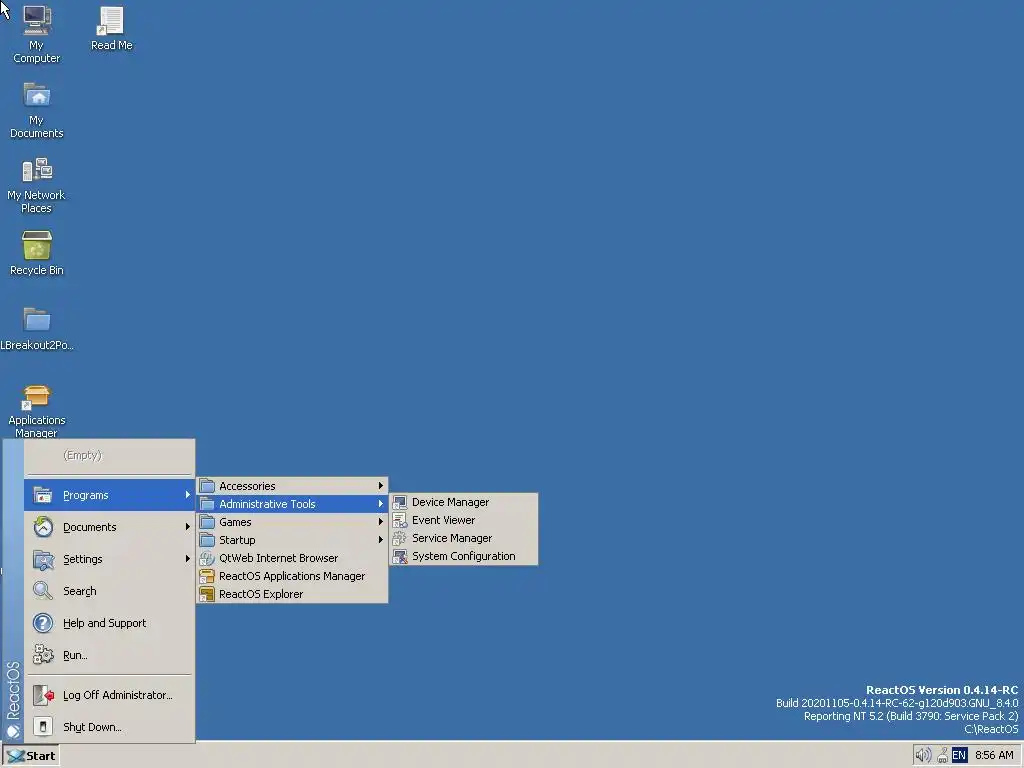Click the Log Off icon in Start menu
The image size is (1024, 768).
(x=43, y=695)
